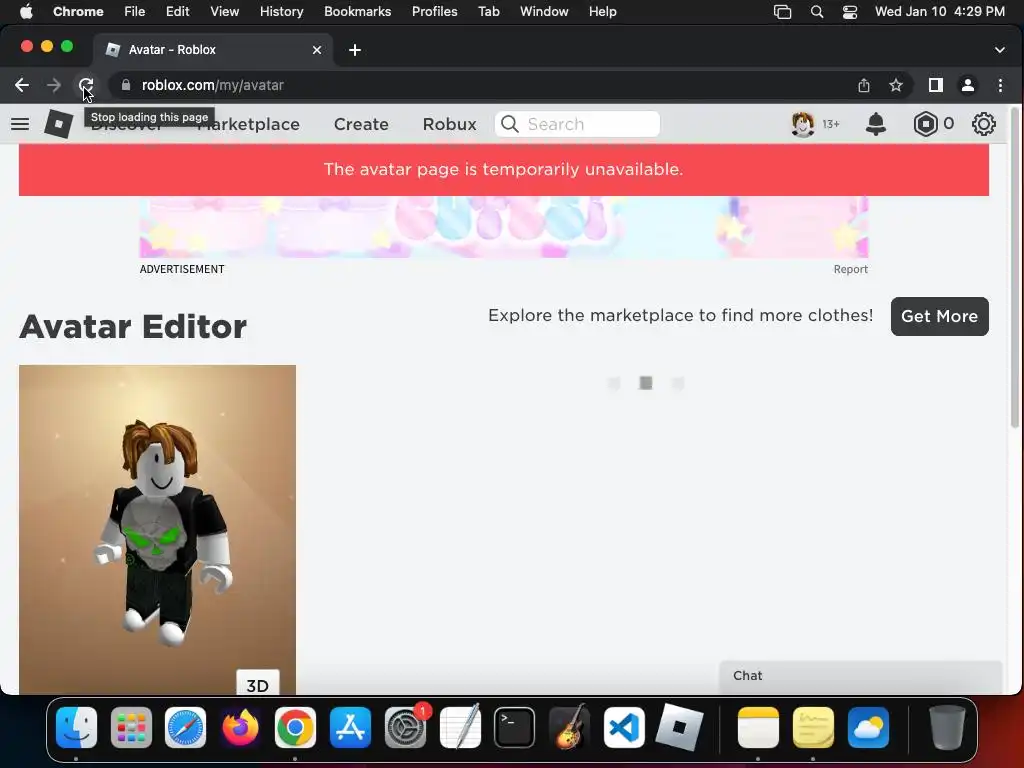Open the File menu
This screenshot has width=1024, height=768.
135,11
